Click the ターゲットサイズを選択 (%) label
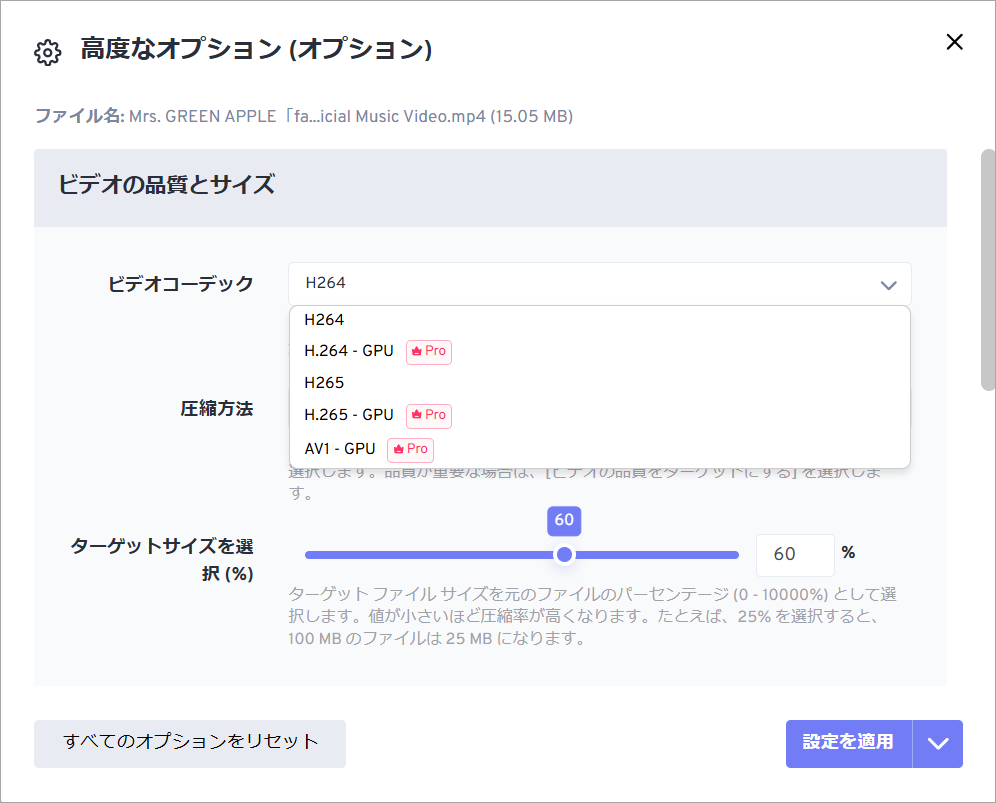The image size is (996, 803). pos(162,560)
